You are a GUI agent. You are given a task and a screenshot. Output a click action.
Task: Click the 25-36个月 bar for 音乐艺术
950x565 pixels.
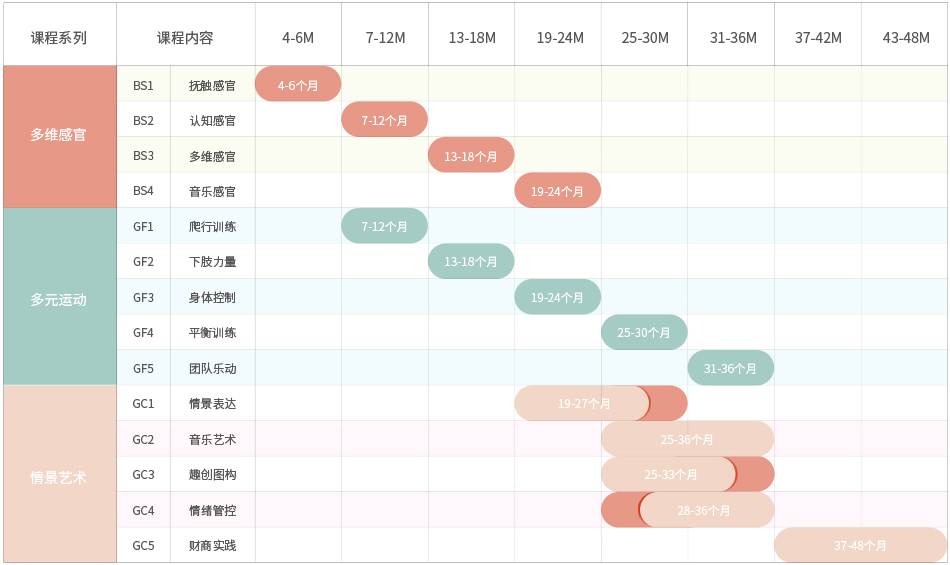687,439
